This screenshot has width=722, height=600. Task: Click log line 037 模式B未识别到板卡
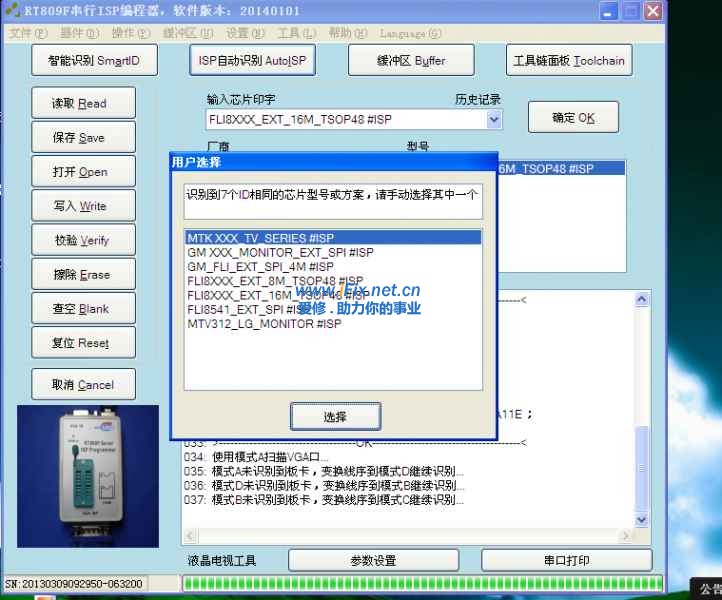point(324,500)
